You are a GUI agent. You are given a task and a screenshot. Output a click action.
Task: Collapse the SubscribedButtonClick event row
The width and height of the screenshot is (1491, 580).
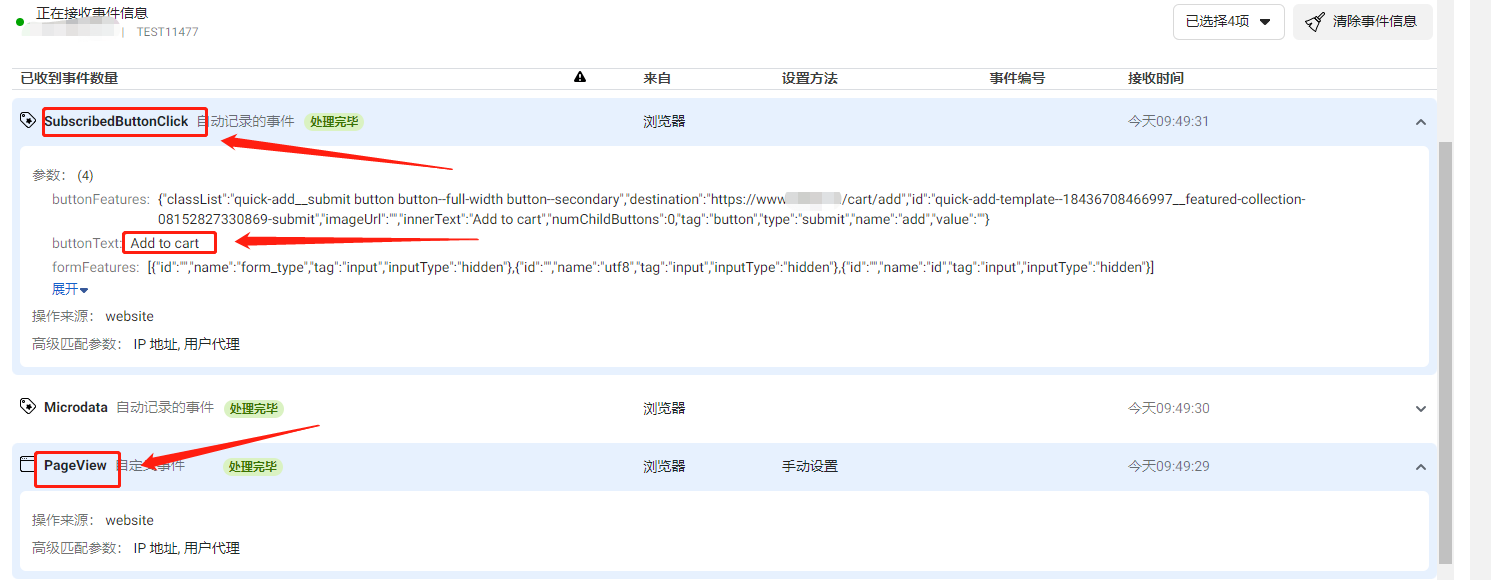tap(1420, 122)
